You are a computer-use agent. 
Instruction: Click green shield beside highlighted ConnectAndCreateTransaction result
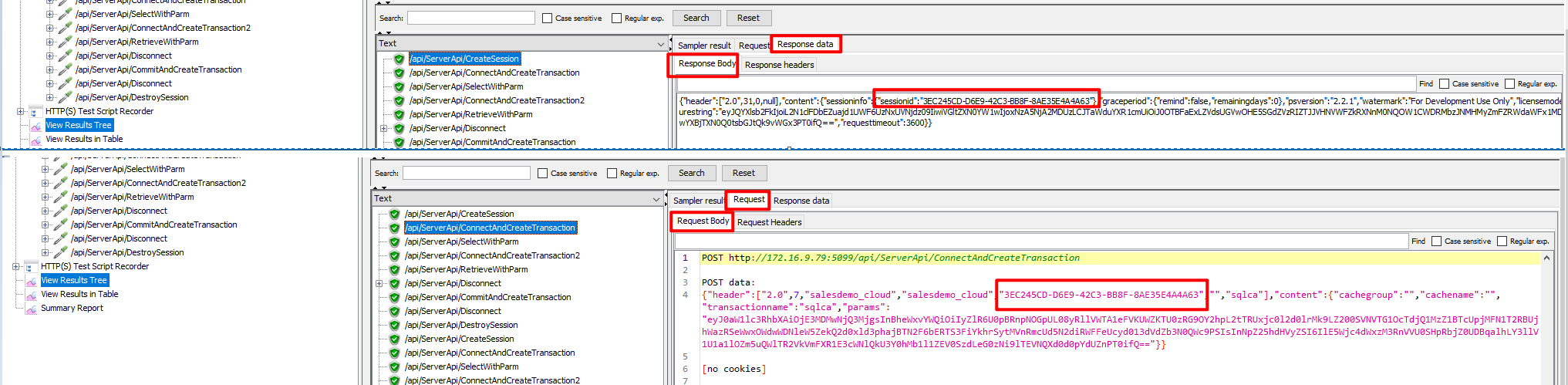pos(394,228)
